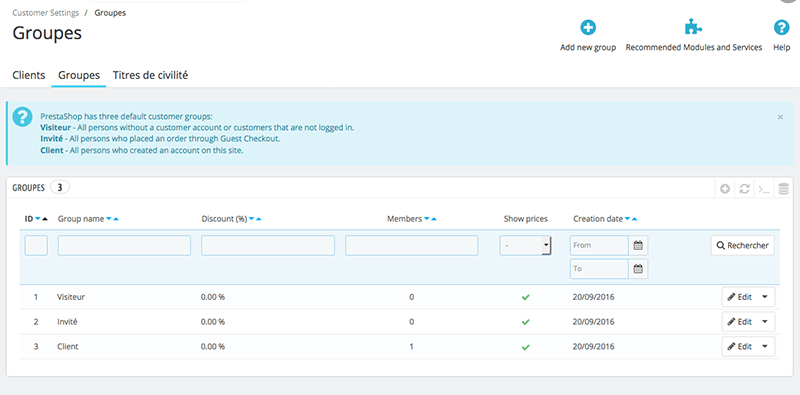The width and height of the screenshot is (800, 395).
Task: Open the Help question mark icon
Action: click(x=781, y=28)
